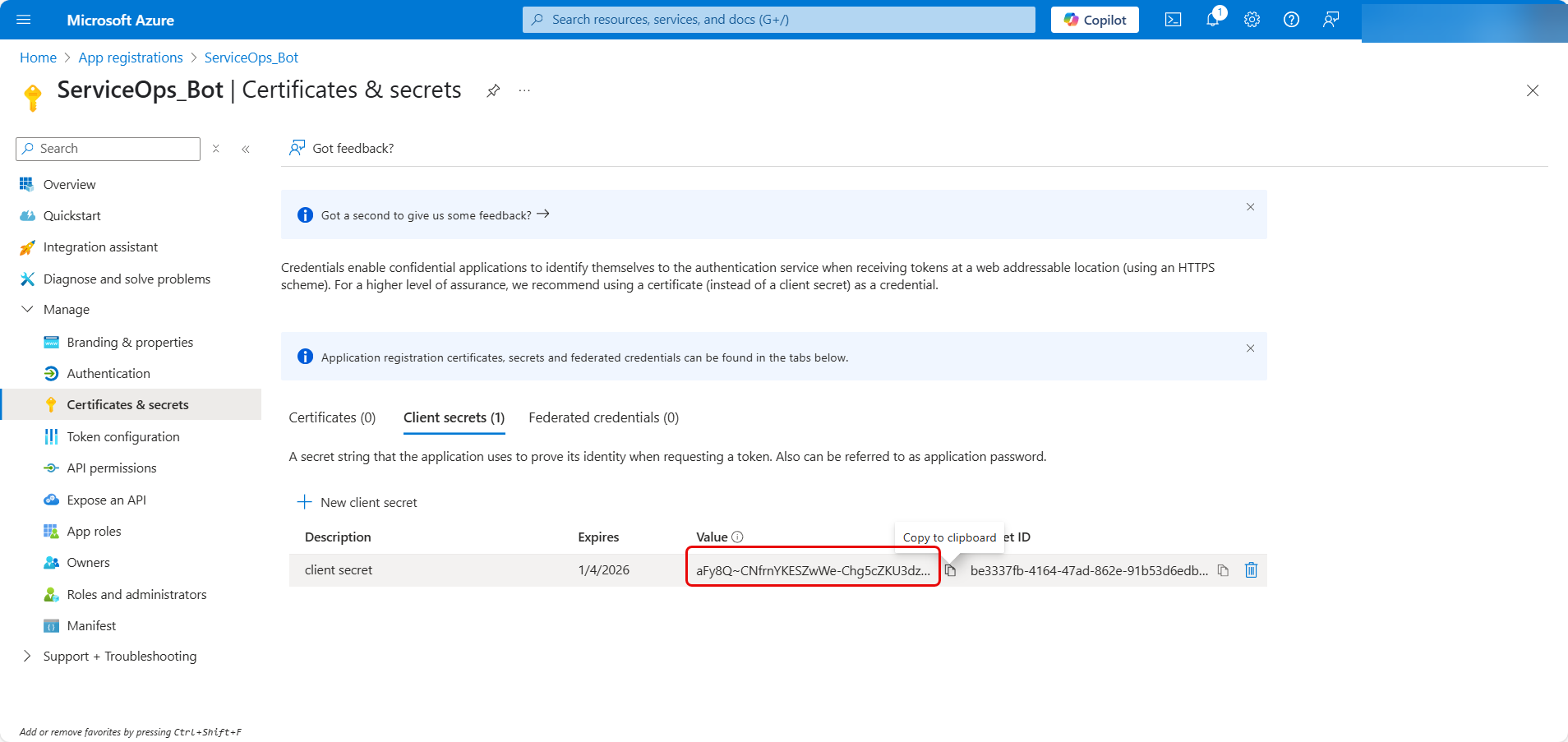Collapse the sidebar with double chevron
Image resolution: width=1568 pixels, height=742 pixels.
click(x=246, y=149)
